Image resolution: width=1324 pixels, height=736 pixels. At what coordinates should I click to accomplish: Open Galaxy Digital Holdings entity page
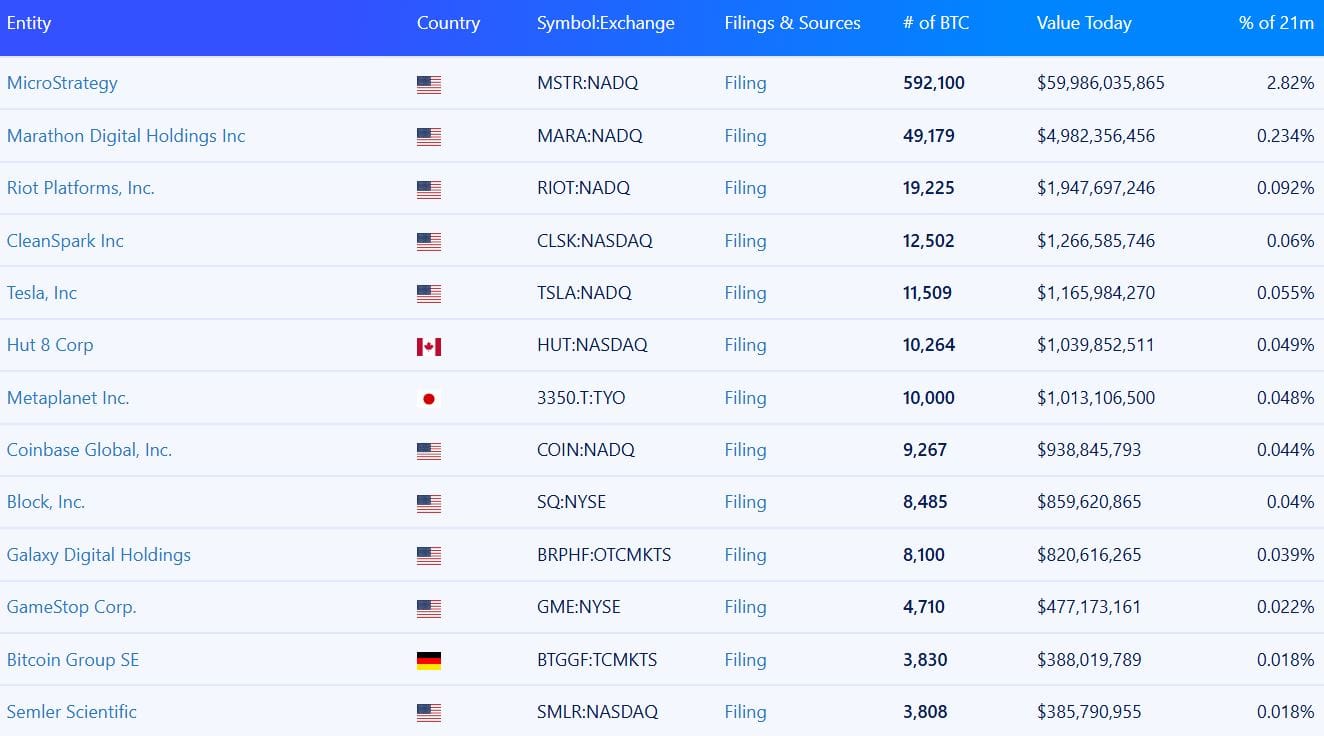[99, 555]
